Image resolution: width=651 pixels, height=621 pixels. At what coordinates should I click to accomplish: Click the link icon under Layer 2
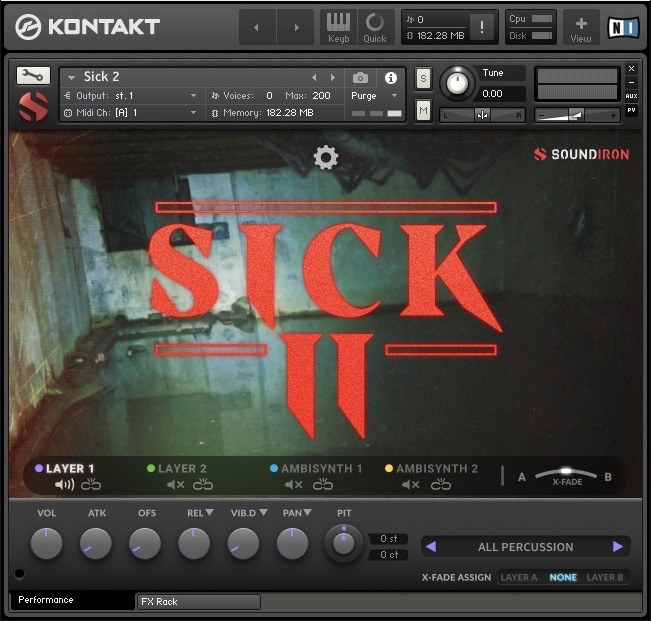(x=203, y=484)
